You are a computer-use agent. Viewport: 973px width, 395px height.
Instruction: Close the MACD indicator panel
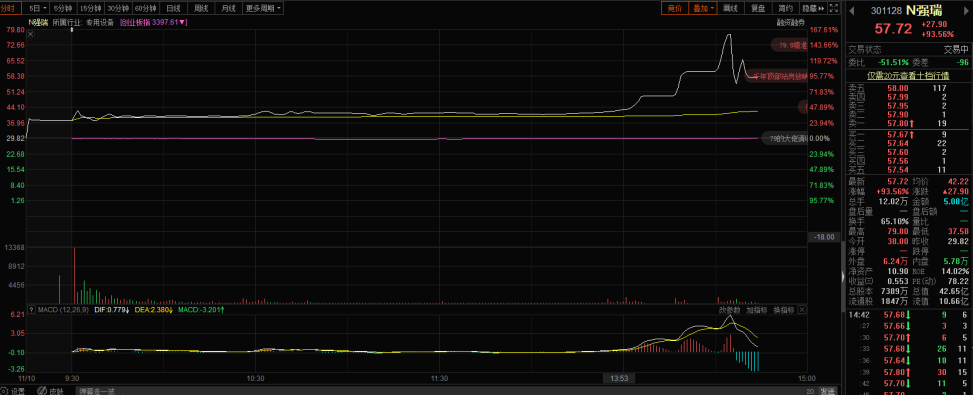click(802, 309)
